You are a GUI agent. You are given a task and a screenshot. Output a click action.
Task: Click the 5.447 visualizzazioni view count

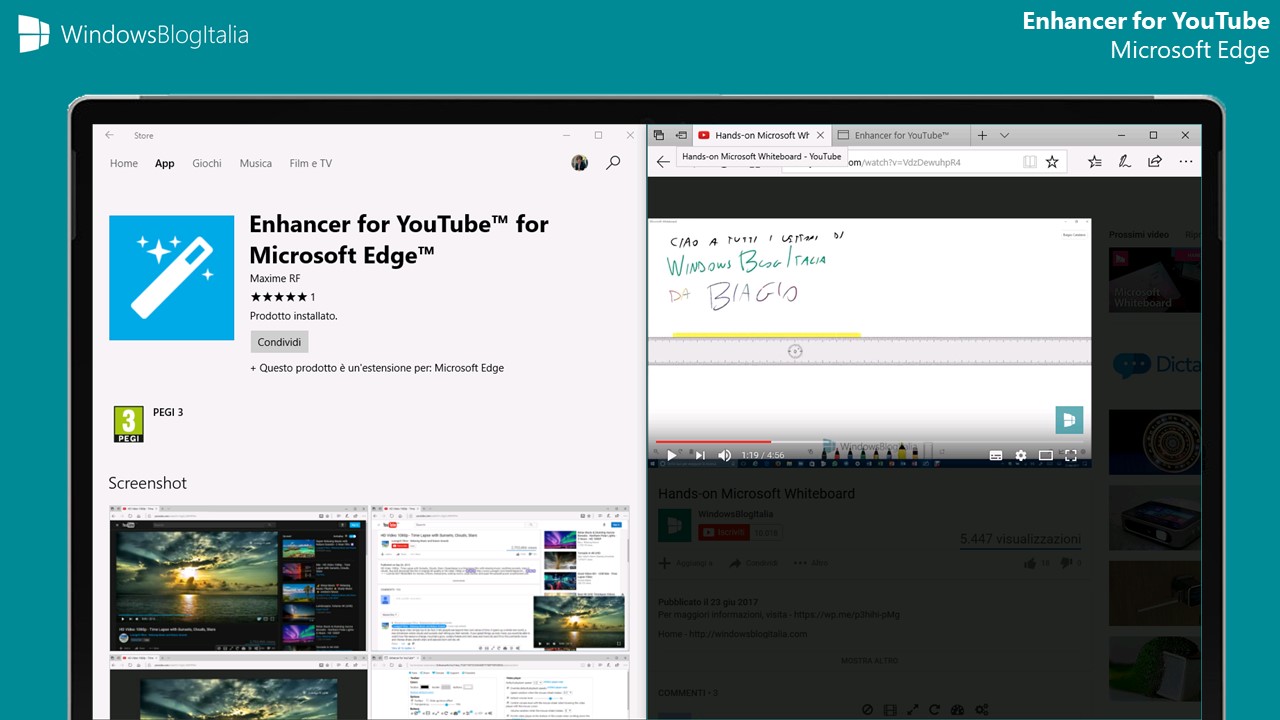(1020, 539)
